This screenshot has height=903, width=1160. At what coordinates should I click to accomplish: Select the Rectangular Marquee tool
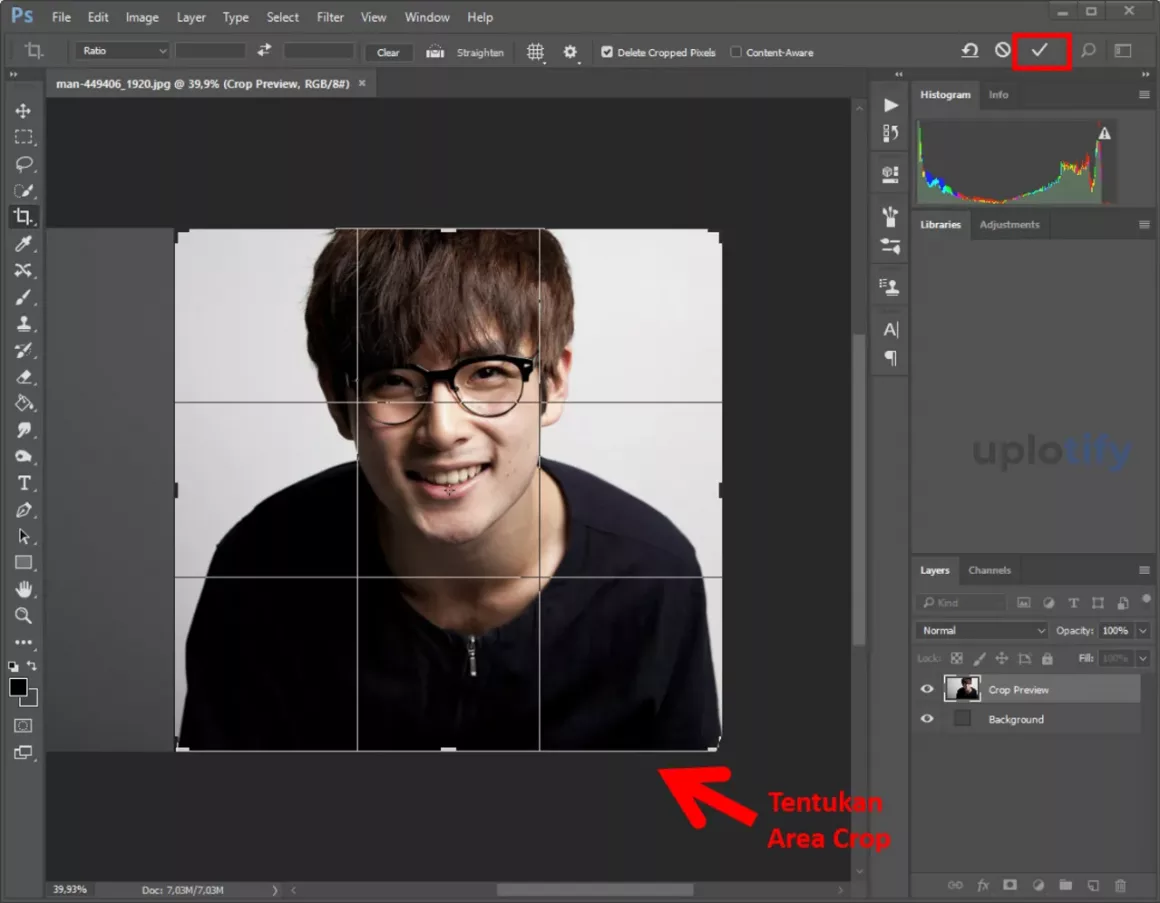pyautogui.click(x=23, y=138)
